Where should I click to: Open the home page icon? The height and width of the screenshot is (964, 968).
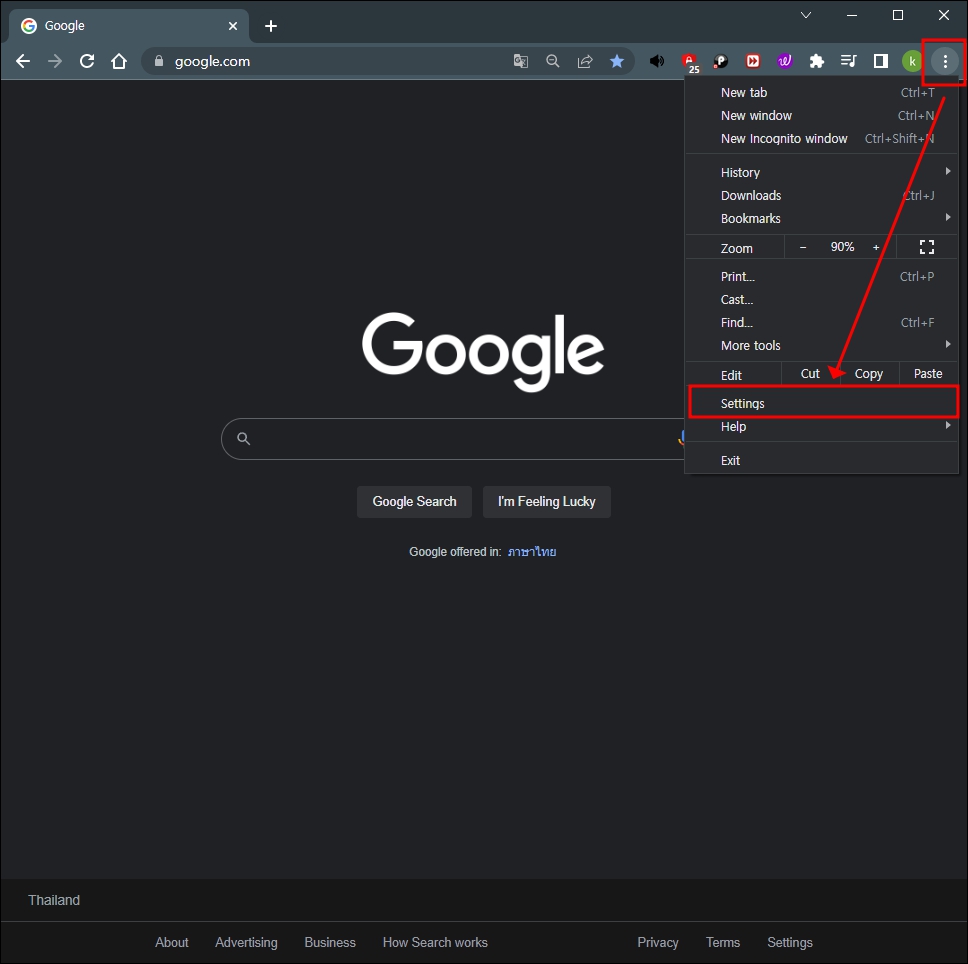[x=119, y=61]
